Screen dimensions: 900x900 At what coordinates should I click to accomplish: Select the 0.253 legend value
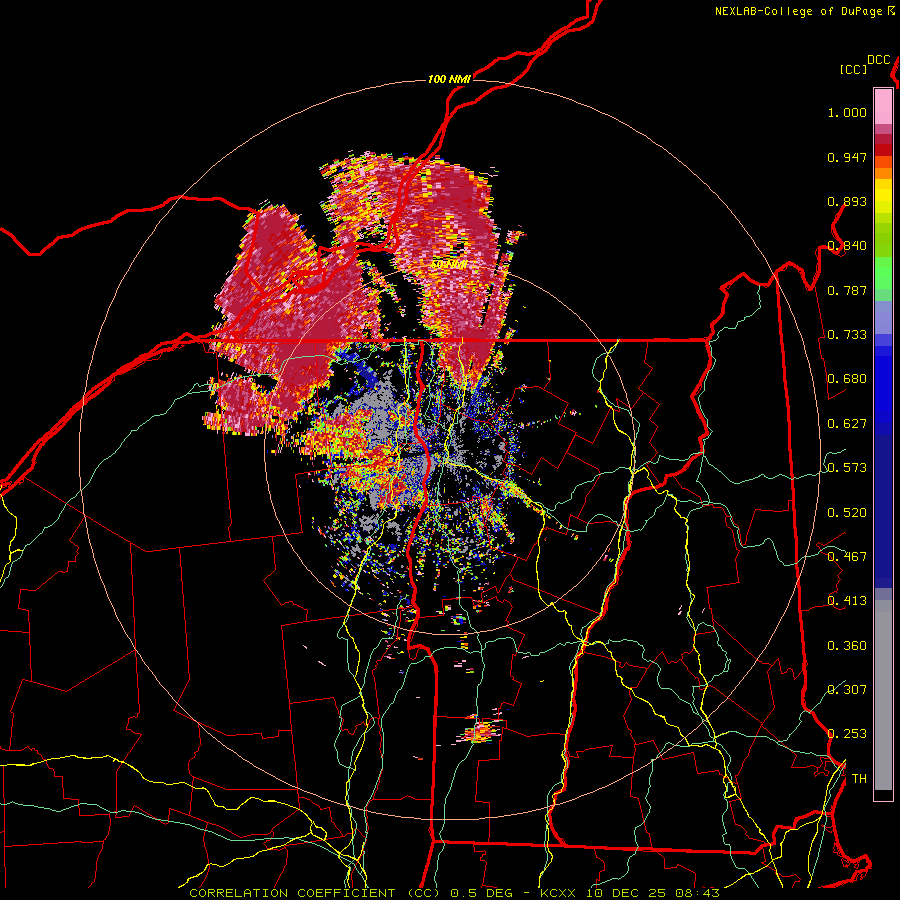847,734
